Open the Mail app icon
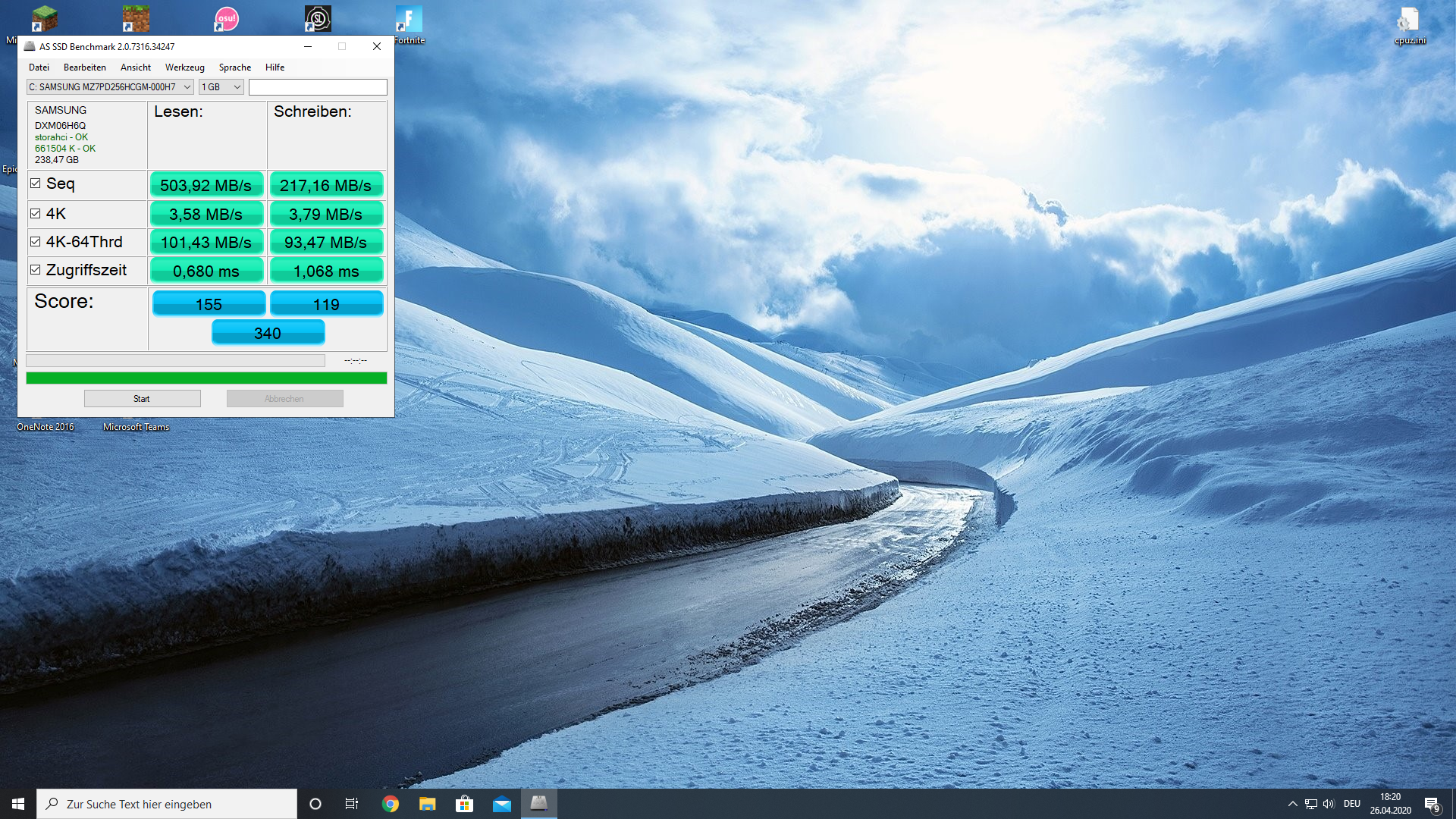This screenshot has width=1456, height=819. point(501,804)
